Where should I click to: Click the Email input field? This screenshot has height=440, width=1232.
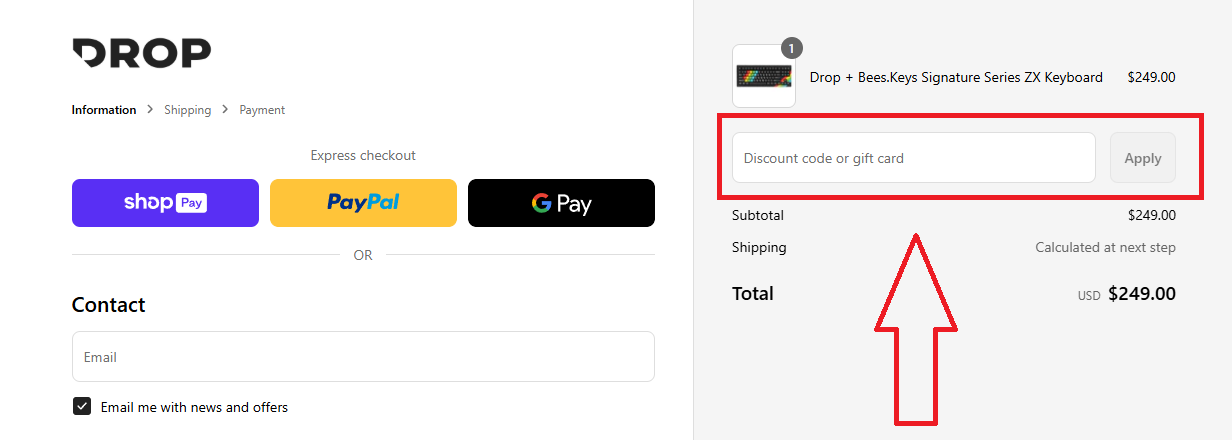tap(363, 357)
